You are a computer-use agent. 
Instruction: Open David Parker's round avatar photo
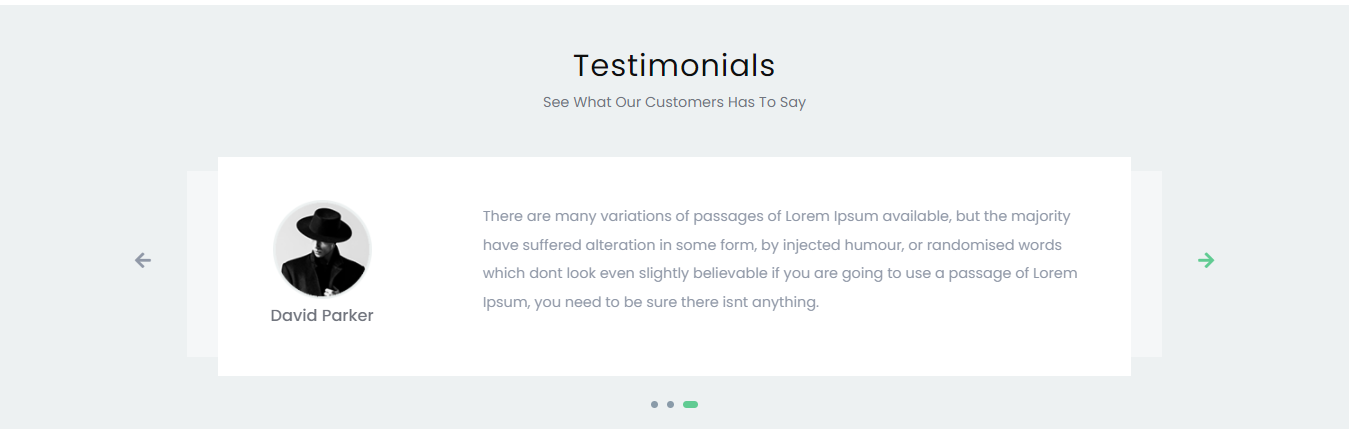point(322,250)
